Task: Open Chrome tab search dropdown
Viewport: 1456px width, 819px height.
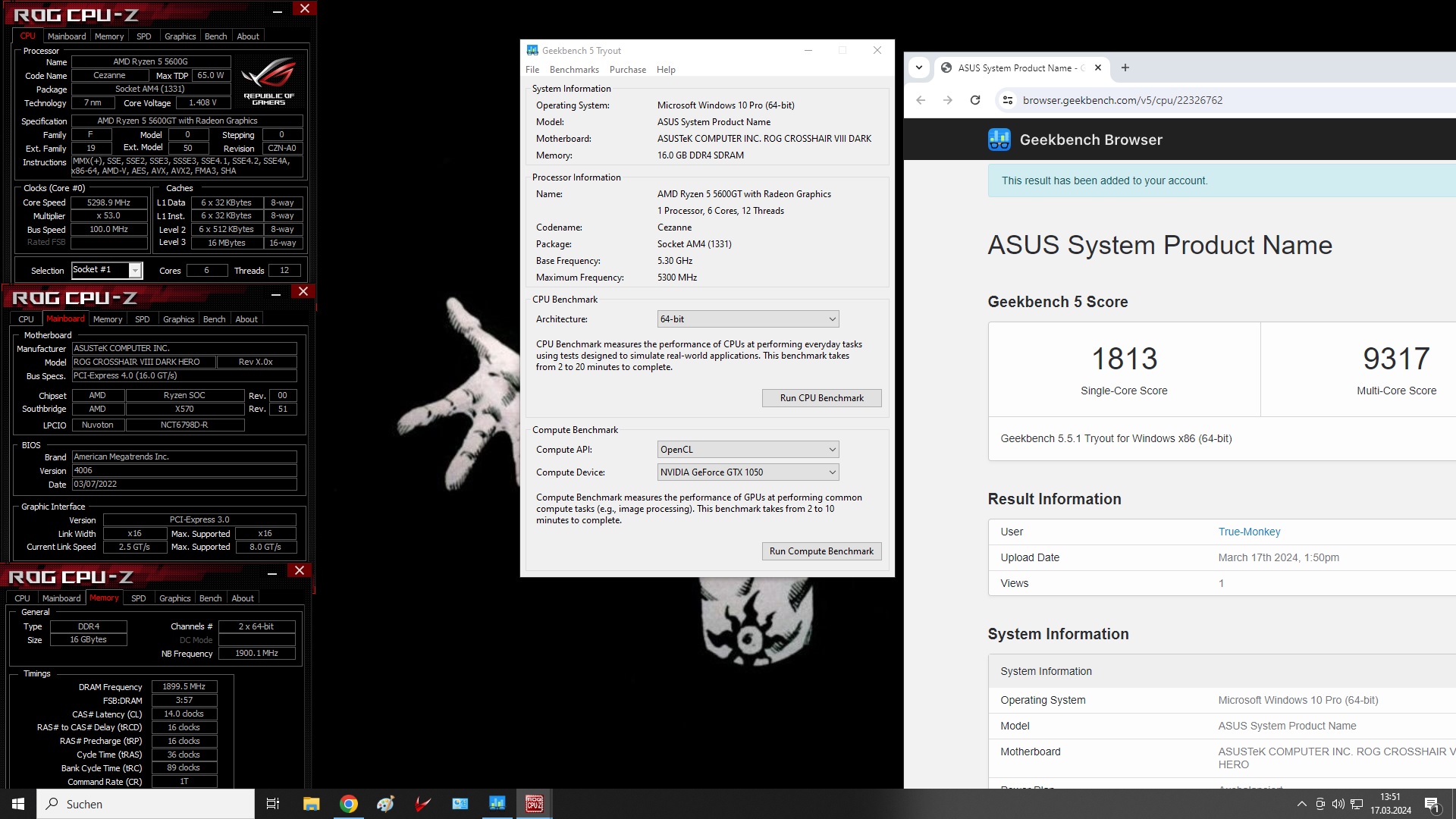Action: click(x=918, y=67)
